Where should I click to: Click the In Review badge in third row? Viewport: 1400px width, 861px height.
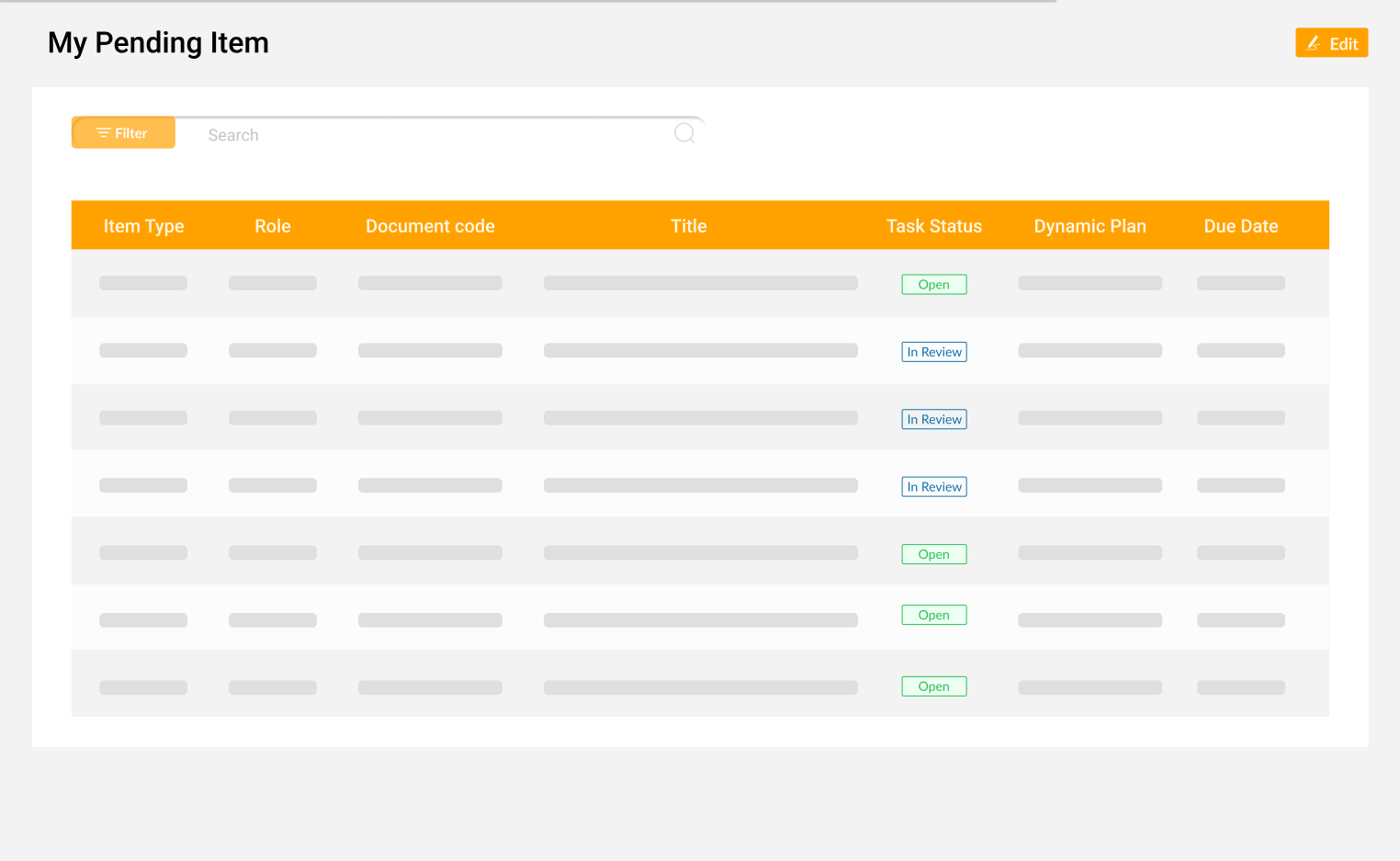click(x=933, y=419)
